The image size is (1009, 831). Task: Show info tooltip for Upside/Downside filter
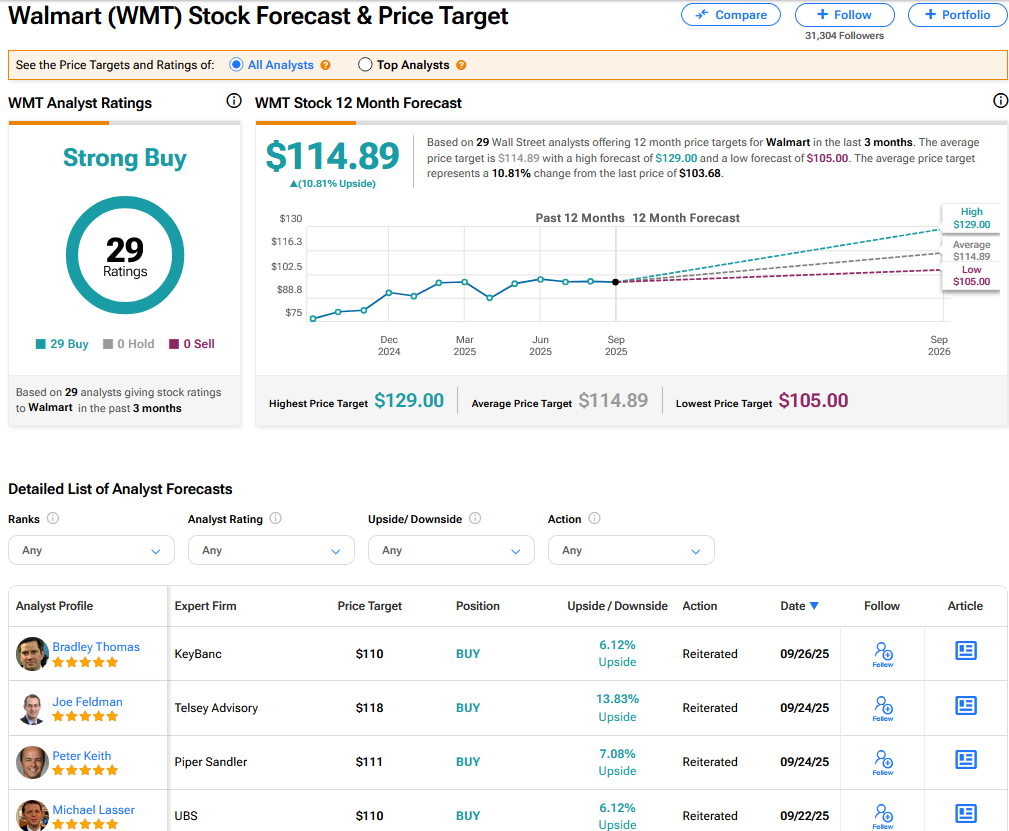(475, 518)
